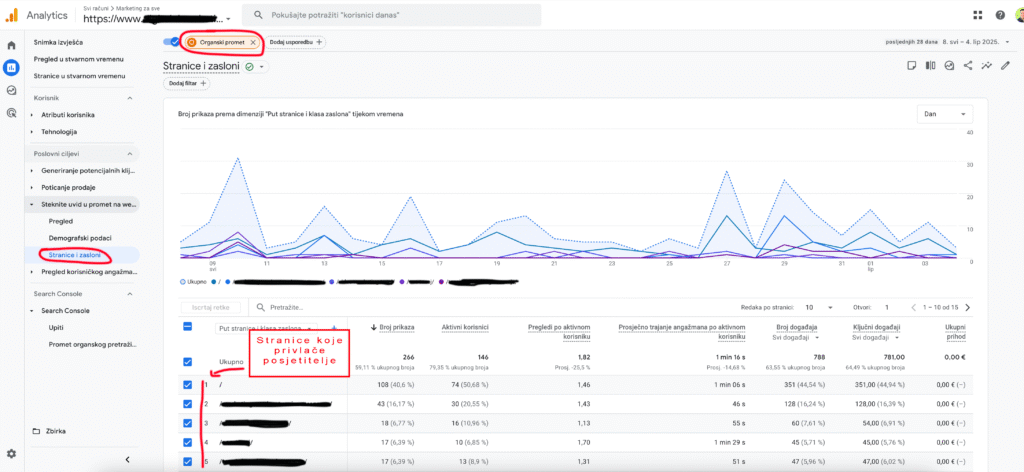Uncheck the Ukupno row checkbox

(188, 362)
